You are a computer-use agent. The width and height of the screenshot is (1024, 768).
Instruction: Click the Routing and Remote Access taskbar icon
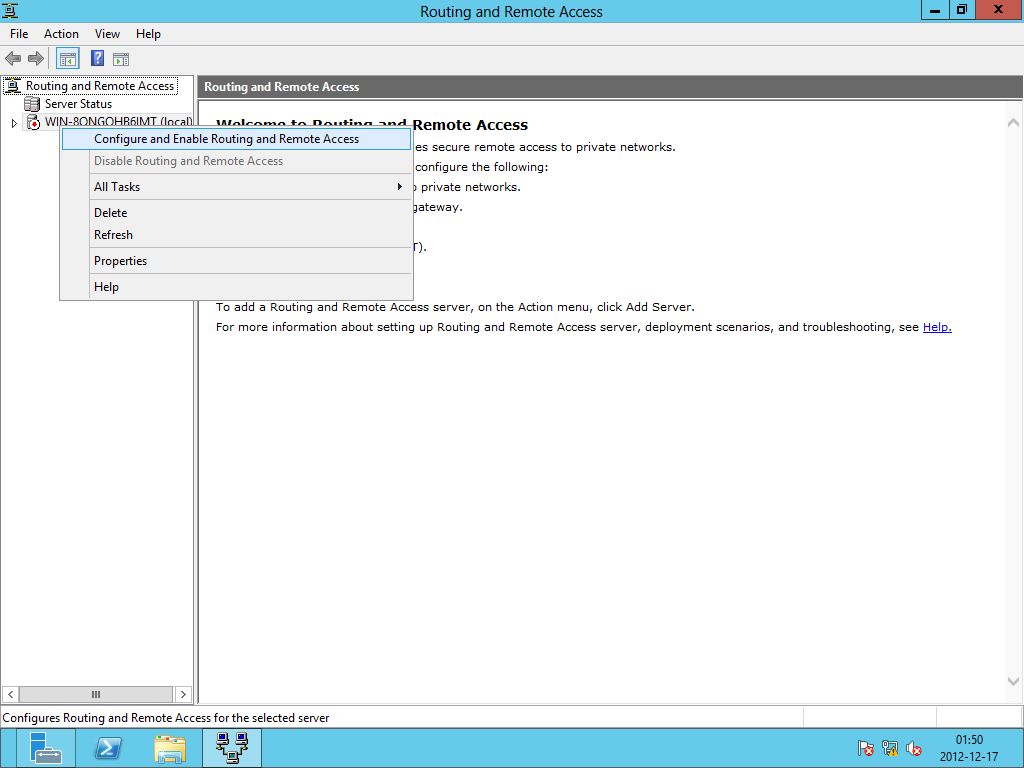(x=232, y=748)
